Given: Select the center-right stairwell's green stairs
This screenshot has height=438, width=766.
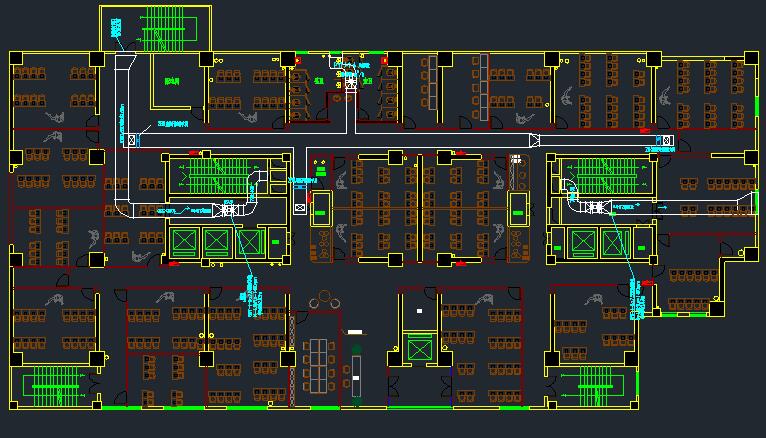Looking at the screenshot, I should [x=605, y=178].
